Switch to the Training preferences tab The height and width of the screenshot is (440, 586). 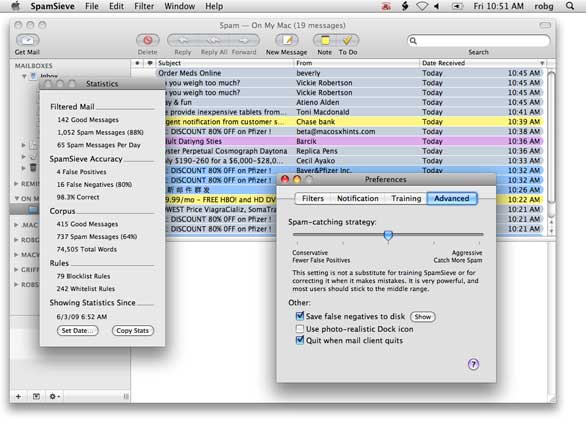(406, 199)
